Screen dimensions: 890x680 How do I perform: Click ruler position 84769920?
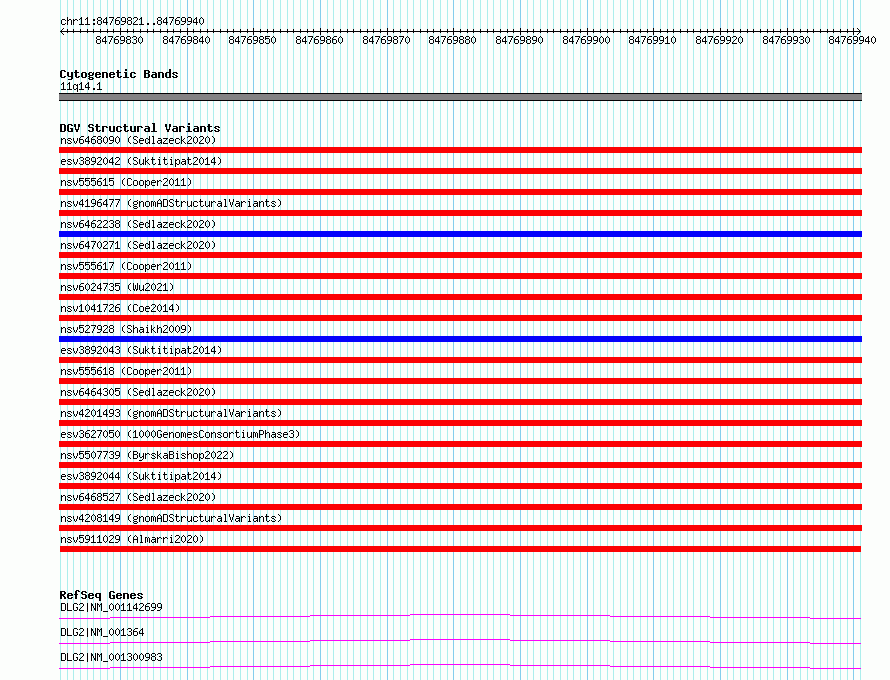click(720, 40)
